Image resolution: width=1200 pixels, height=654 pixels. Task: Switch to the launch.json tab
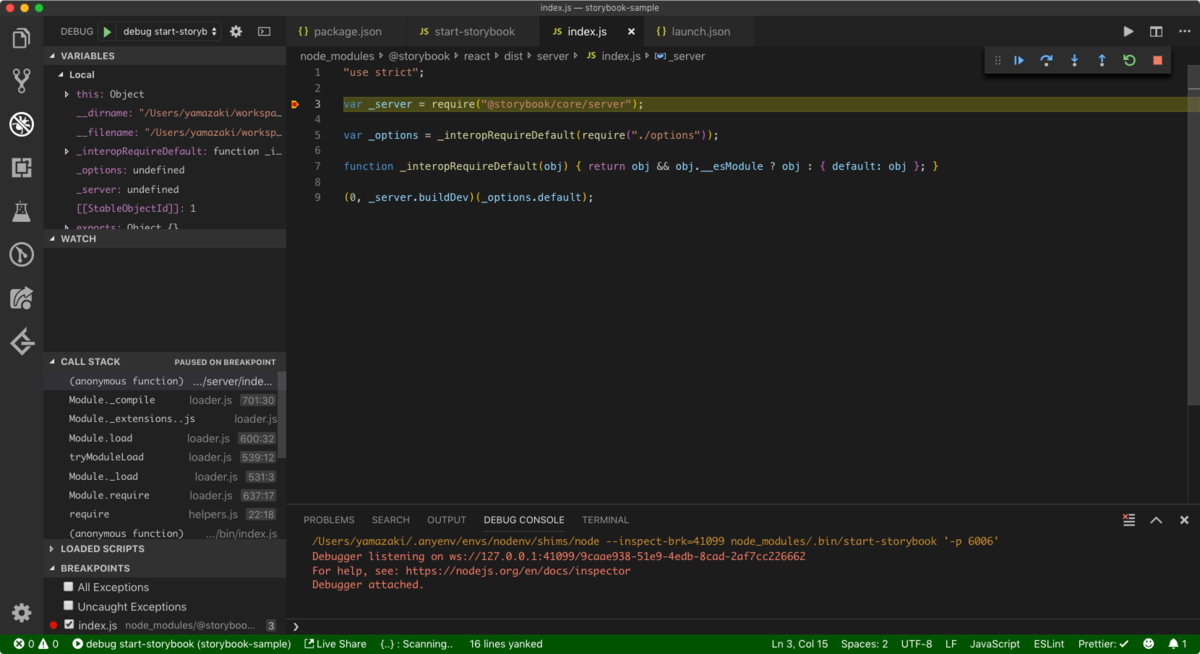click(x=697, y=32)
